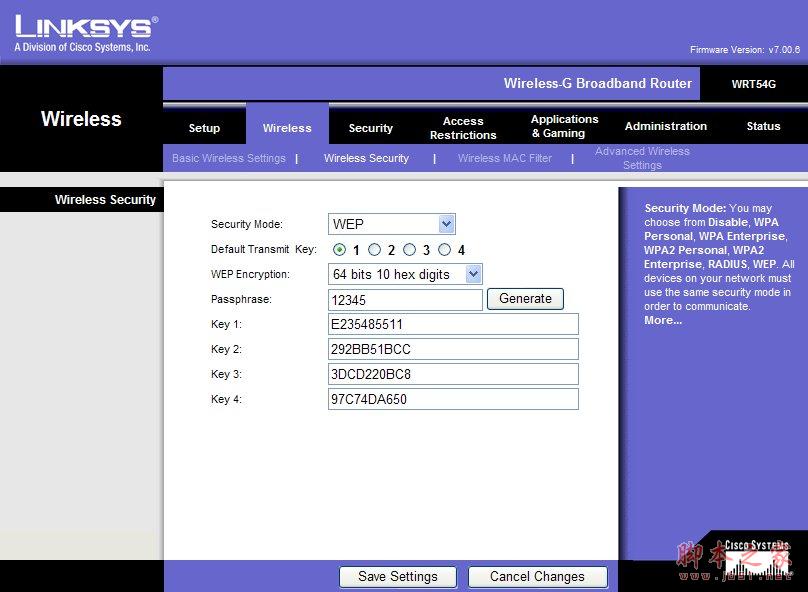Click the WRT54G model label

(753, 84)
